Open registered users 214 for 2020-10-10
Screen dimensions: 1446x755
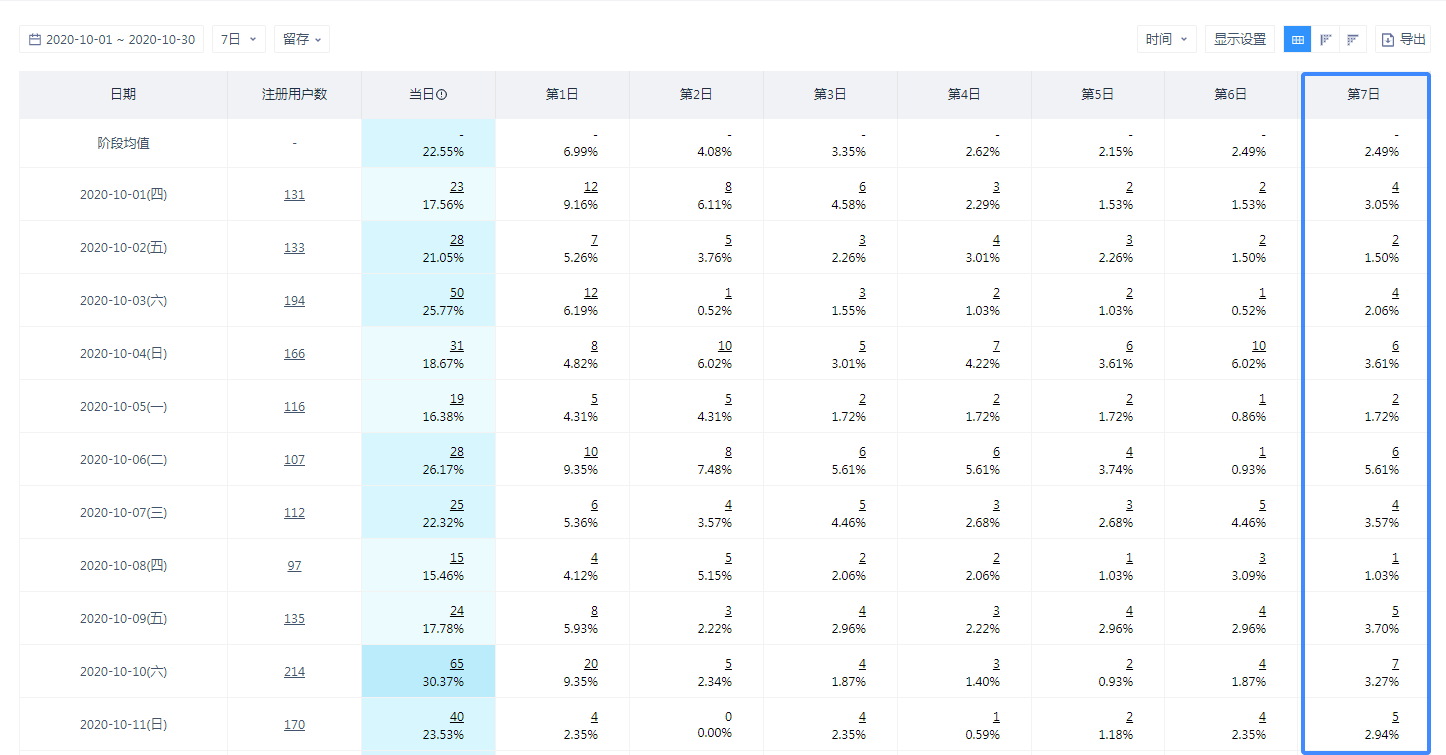coord(294,672)
